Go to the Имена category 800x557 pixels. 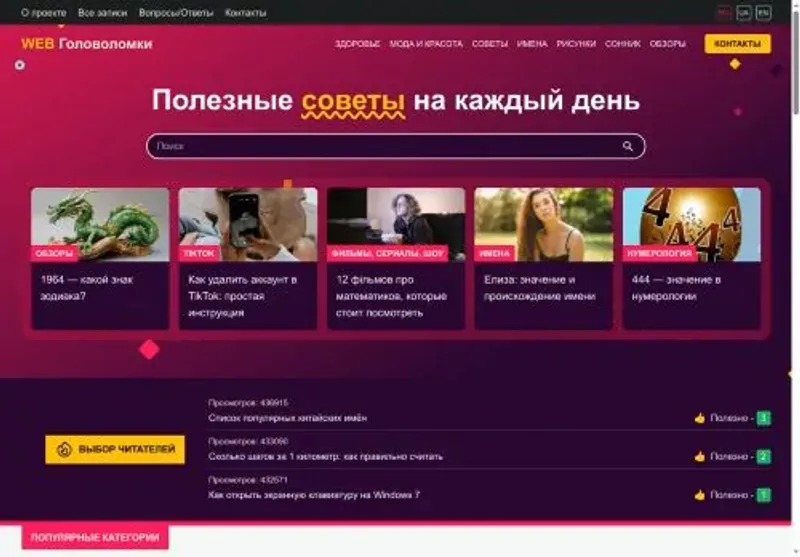pos(532,44)
